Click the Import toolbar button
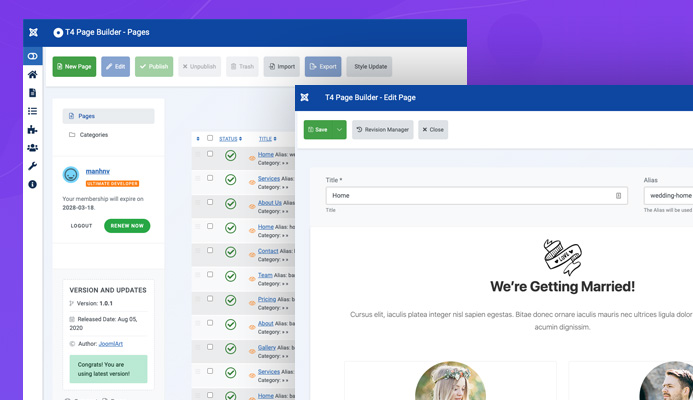693x400 pixels. 282,66
